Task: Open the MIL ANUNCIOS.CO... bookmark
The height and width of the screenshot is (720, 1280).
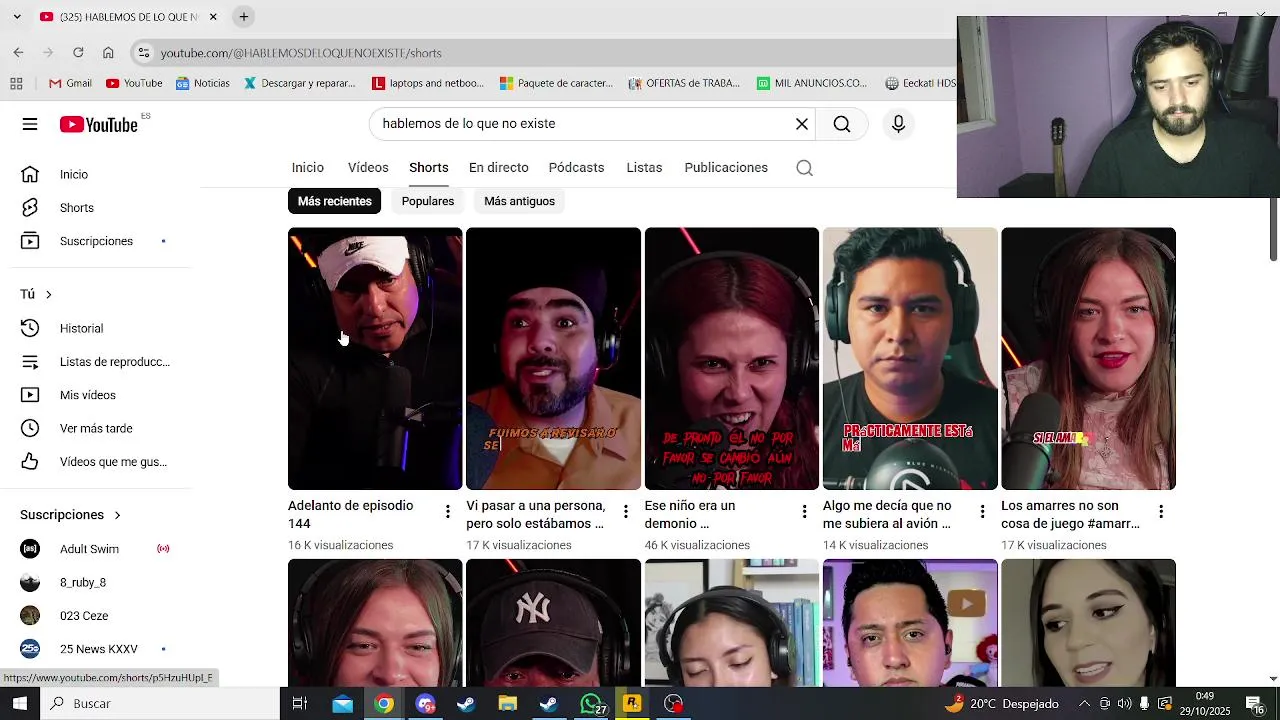Action: point(812,83)
